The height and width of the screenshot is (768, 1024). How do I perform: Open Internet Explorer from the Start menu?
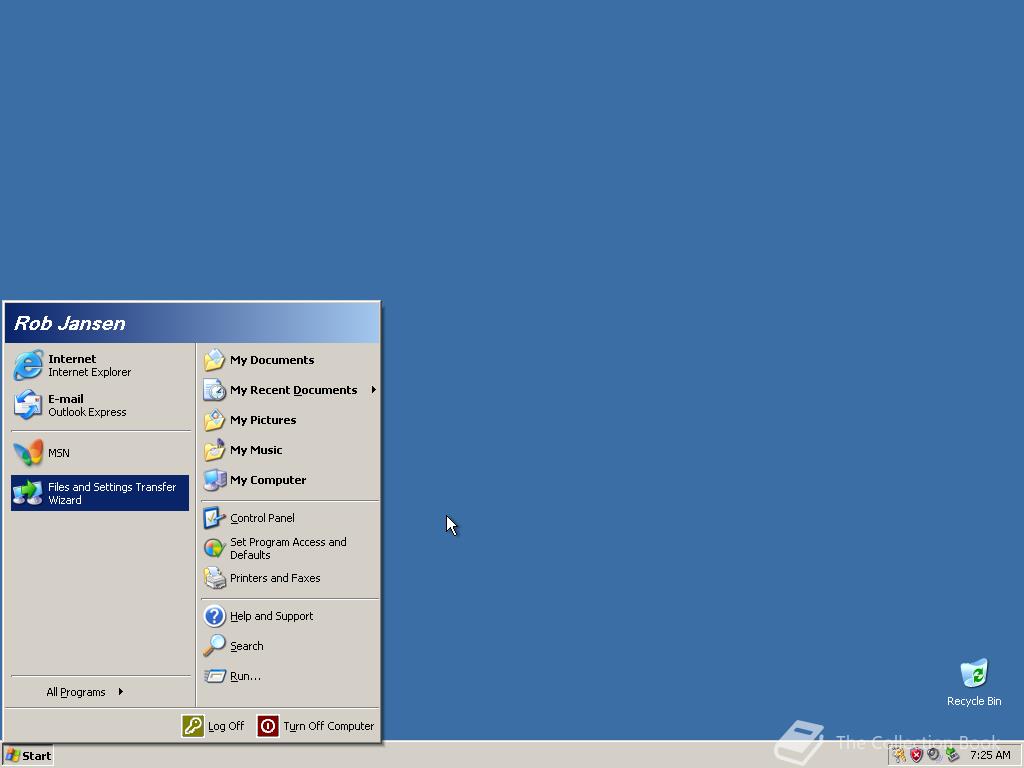point(100,365)
